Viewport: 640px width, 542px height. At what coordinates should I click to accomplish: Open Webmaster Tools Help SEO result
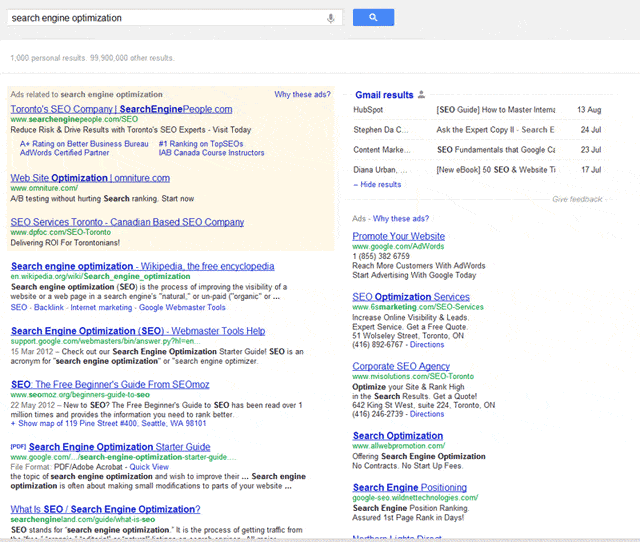[x=138, y=331]
